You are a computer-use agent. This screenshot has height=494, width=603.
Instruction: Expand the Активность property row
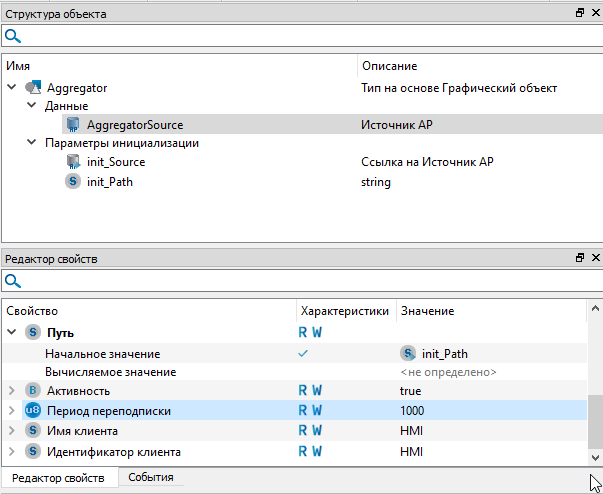tap(12, 390)
